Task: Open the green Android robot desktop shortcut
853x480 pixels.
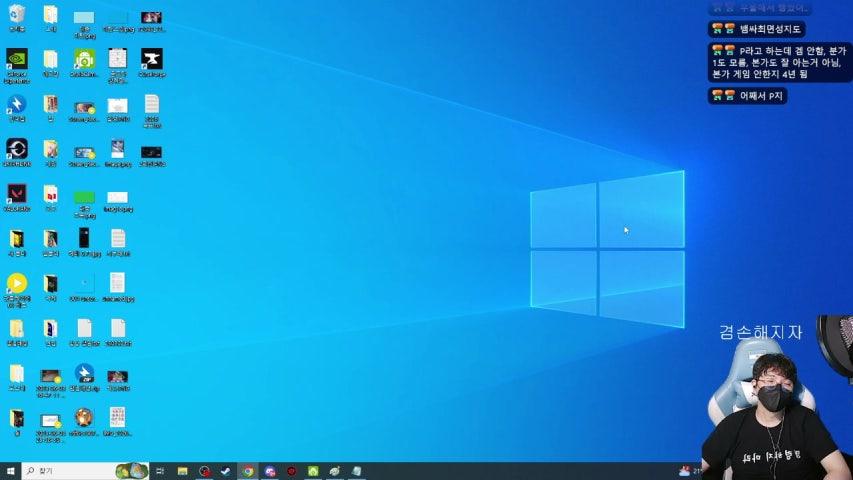Action: (x=84, y=63)
